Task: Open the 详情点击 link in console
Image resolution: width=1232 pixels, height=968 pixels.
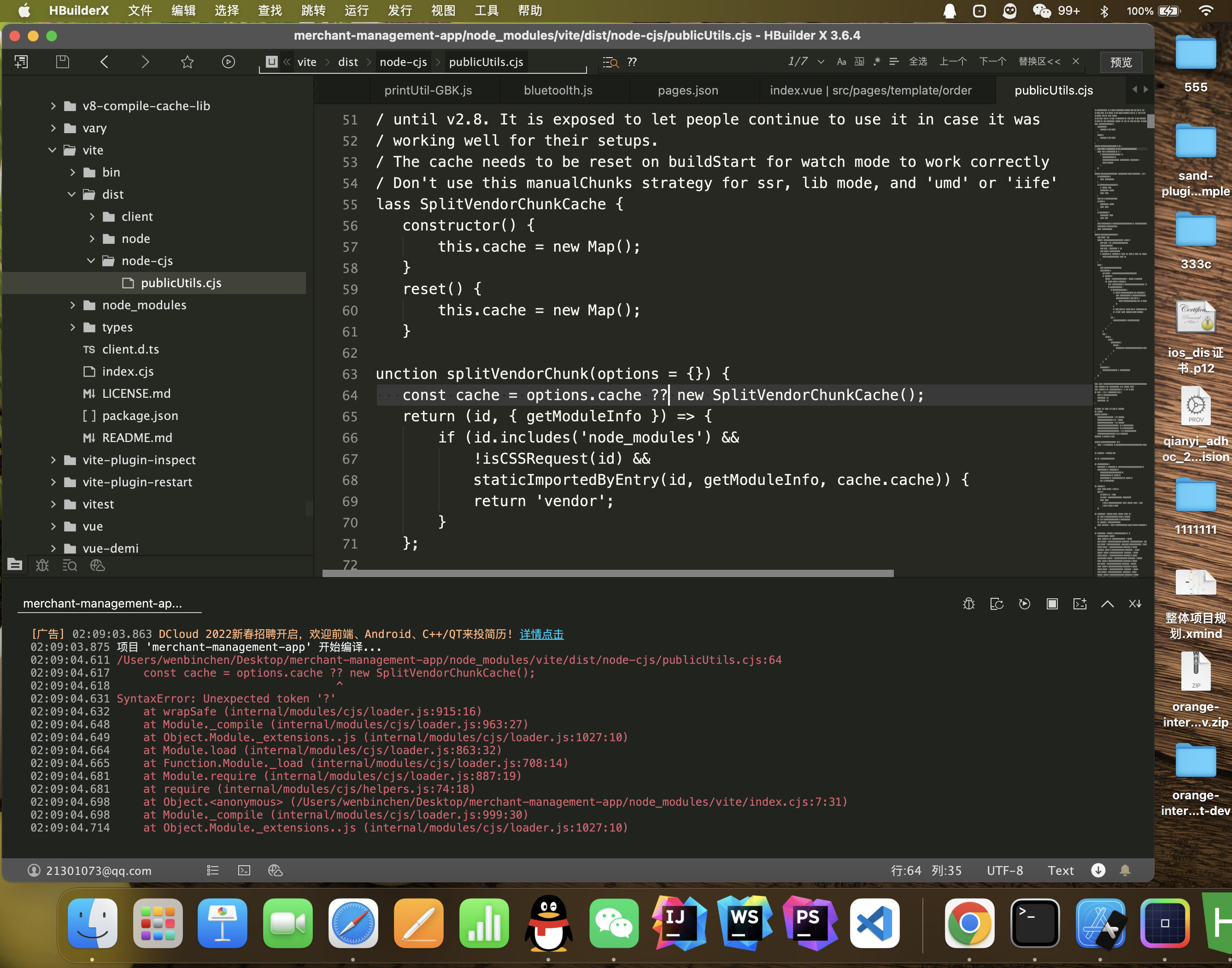Action: coord(541,634)
